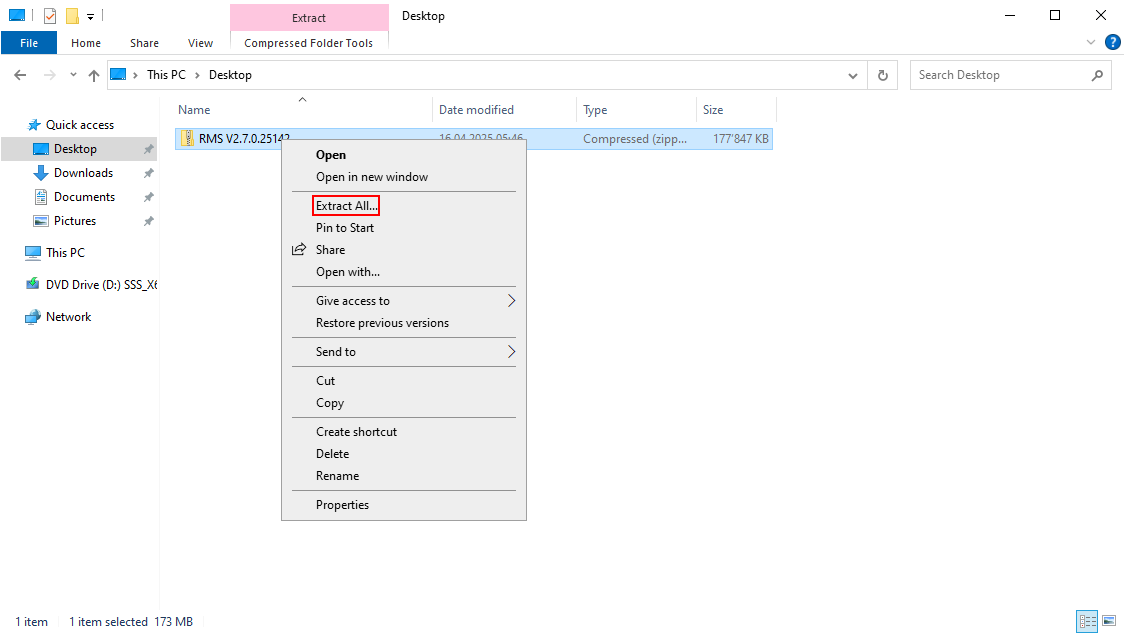Choose Cut in the context menu
The image size is (1125, 634).
pos(404,382)
